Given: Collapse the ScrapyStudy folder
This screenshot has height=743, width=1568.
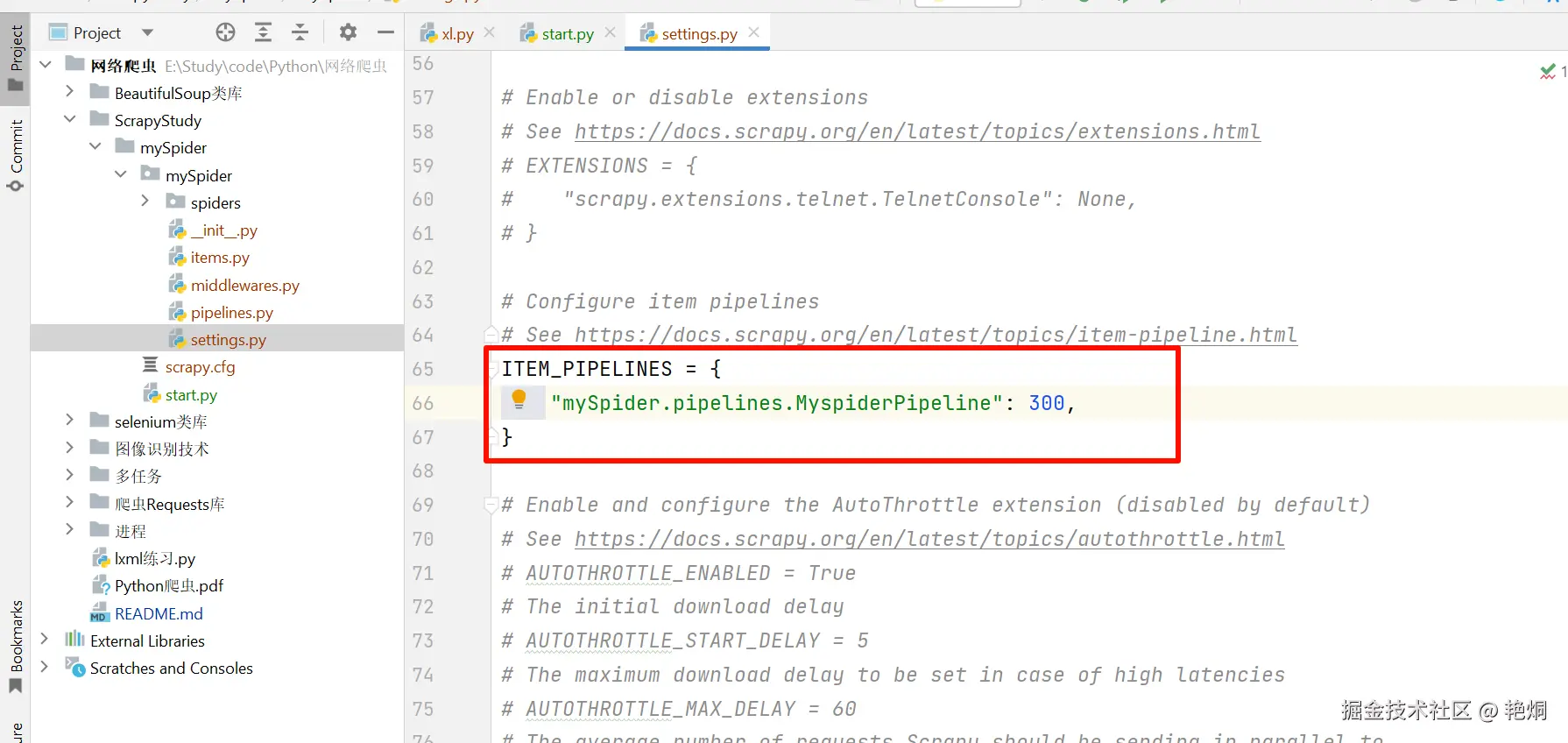Looking at the screenshot, I should (x=70, y=119).
